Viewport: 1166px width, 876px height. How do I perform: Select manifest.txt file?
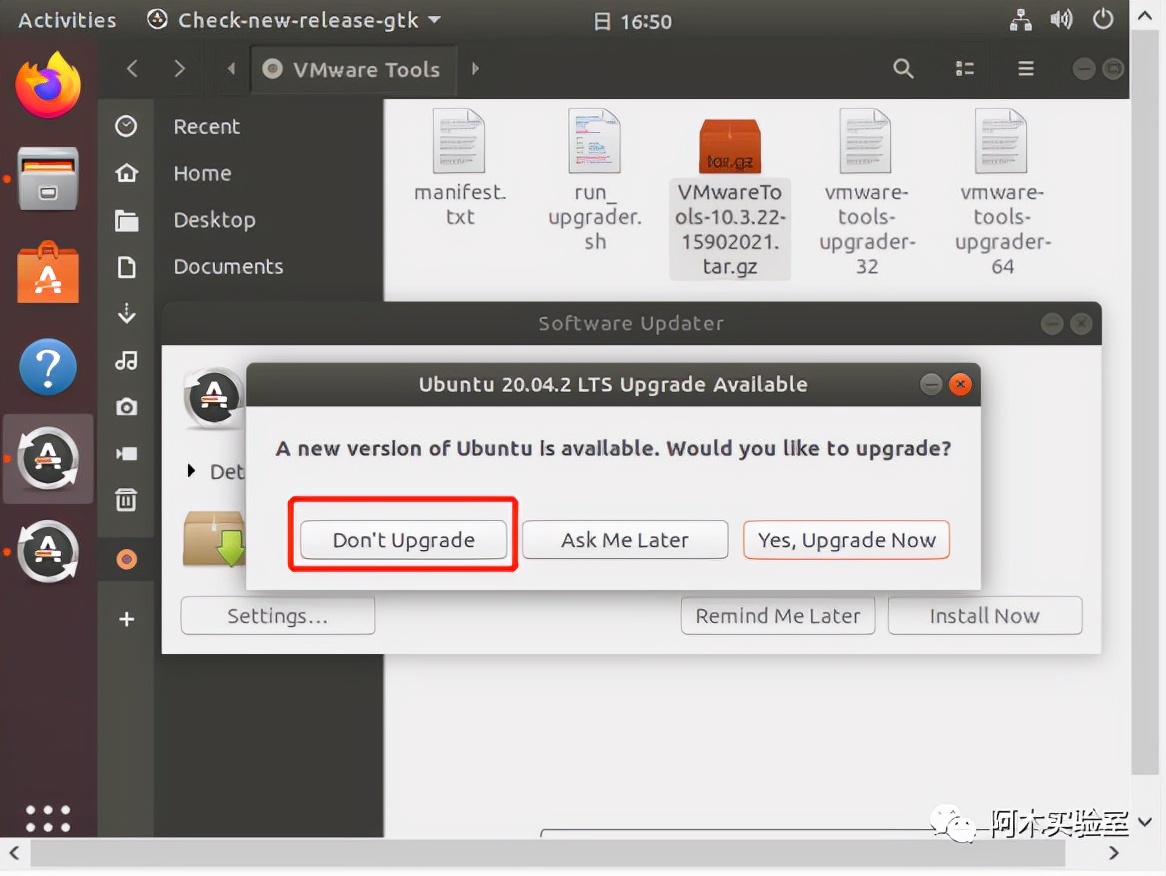pyautogui.click(x=460, y=169)
